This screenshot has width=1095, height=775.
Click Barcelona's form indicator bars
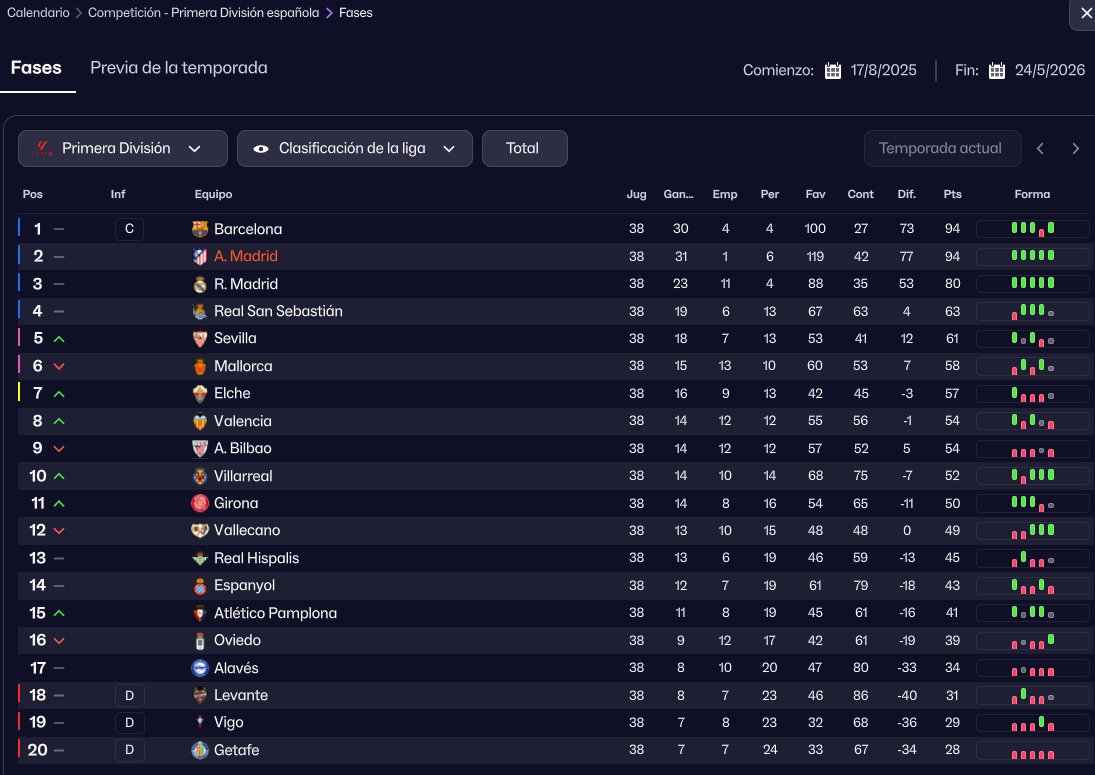[x=1032, y=229]
